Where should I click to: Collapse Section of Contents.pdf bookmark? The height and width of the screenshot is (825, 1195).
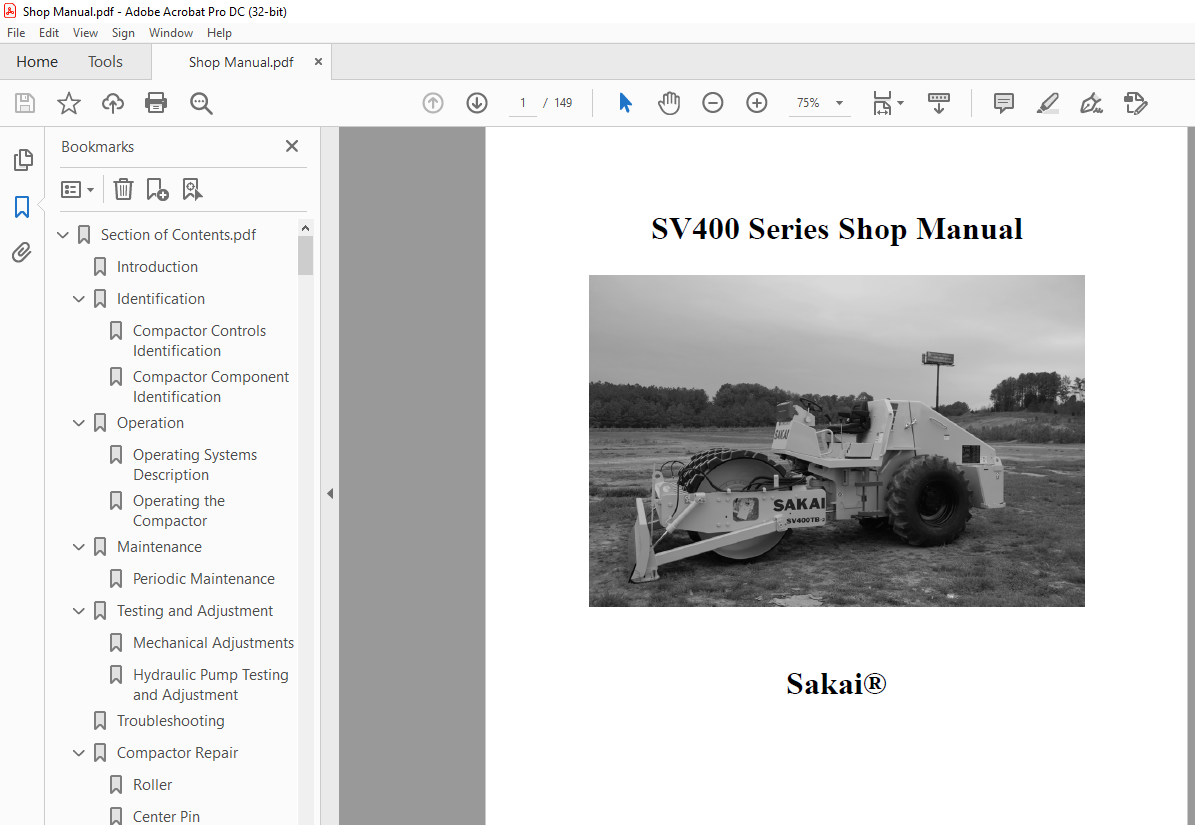click(63, 235)
